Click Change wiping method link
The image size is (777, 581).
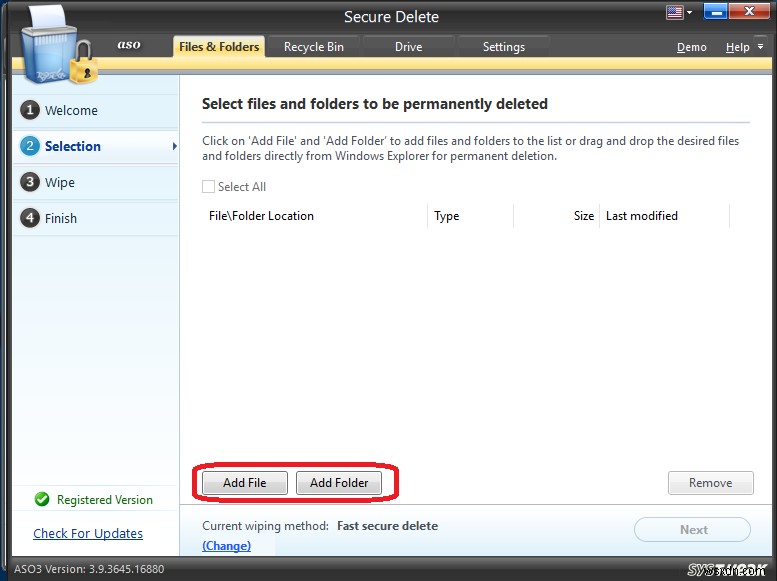pos(226,546)
